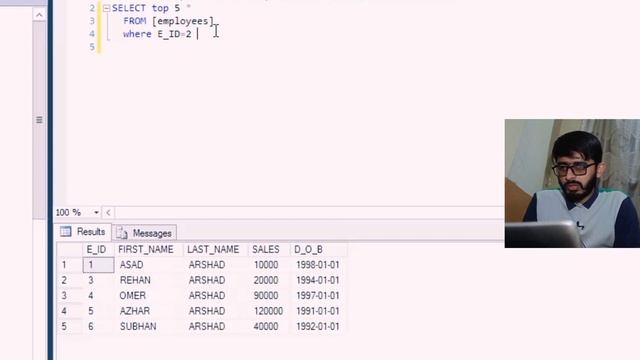The width and height of the screenshot is (640, 360).
Task: Click the SELECT keyword in query editor
Action: 129,8
